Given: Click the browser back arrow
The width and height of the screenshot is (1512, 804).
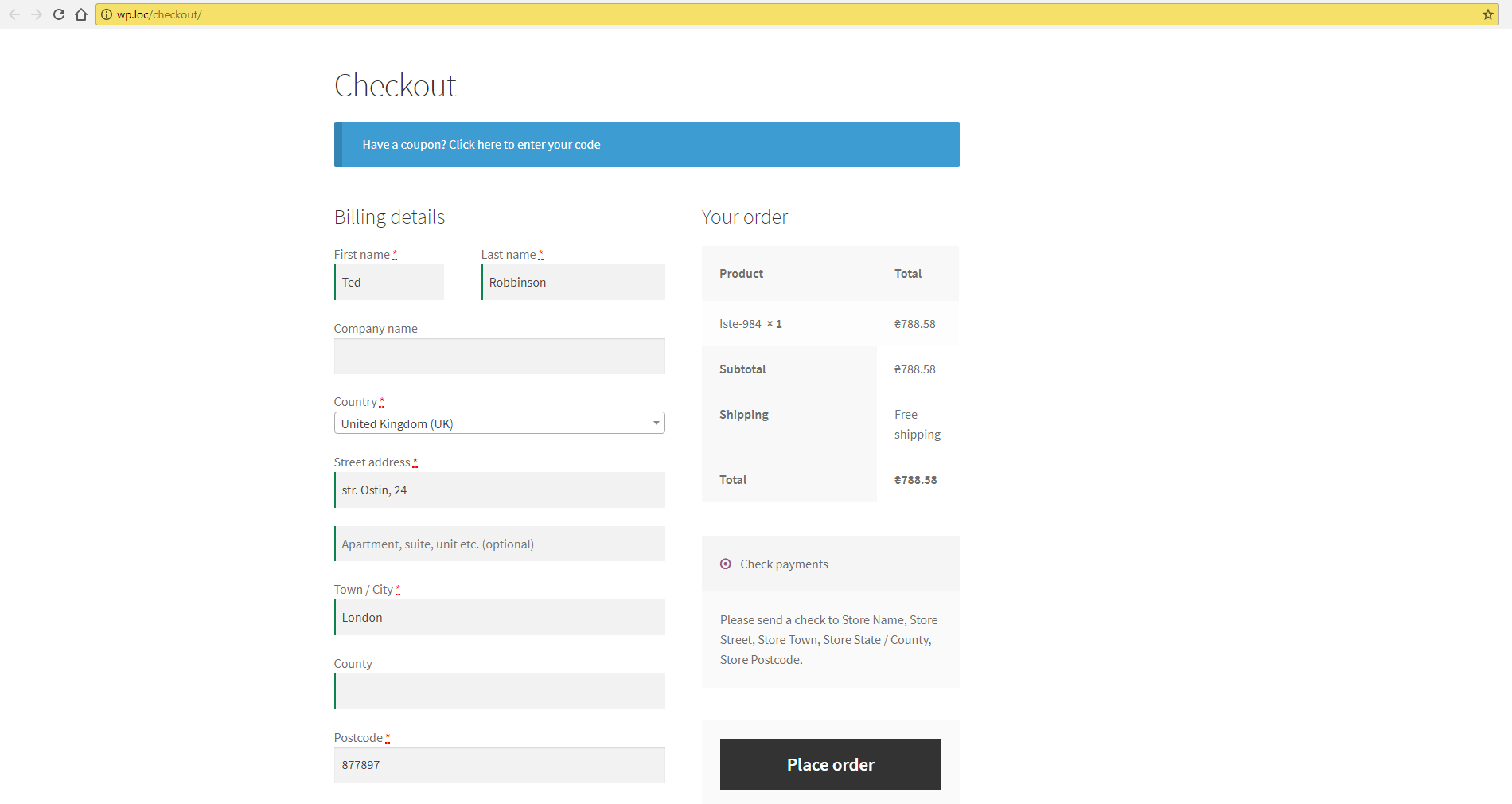Looking at the screenshot, I should coord(14,14).
